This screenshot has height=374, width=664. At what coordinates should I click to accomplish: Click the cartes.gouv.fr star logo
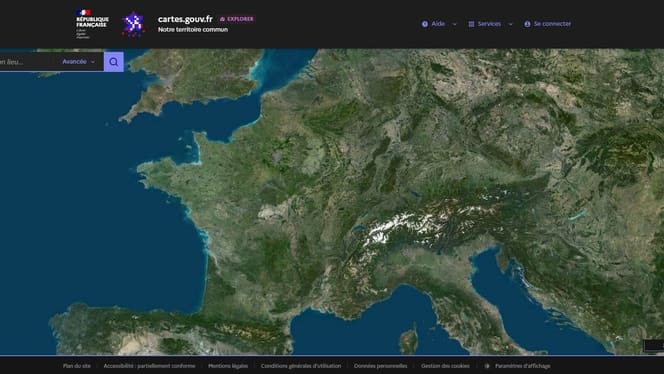133,24
